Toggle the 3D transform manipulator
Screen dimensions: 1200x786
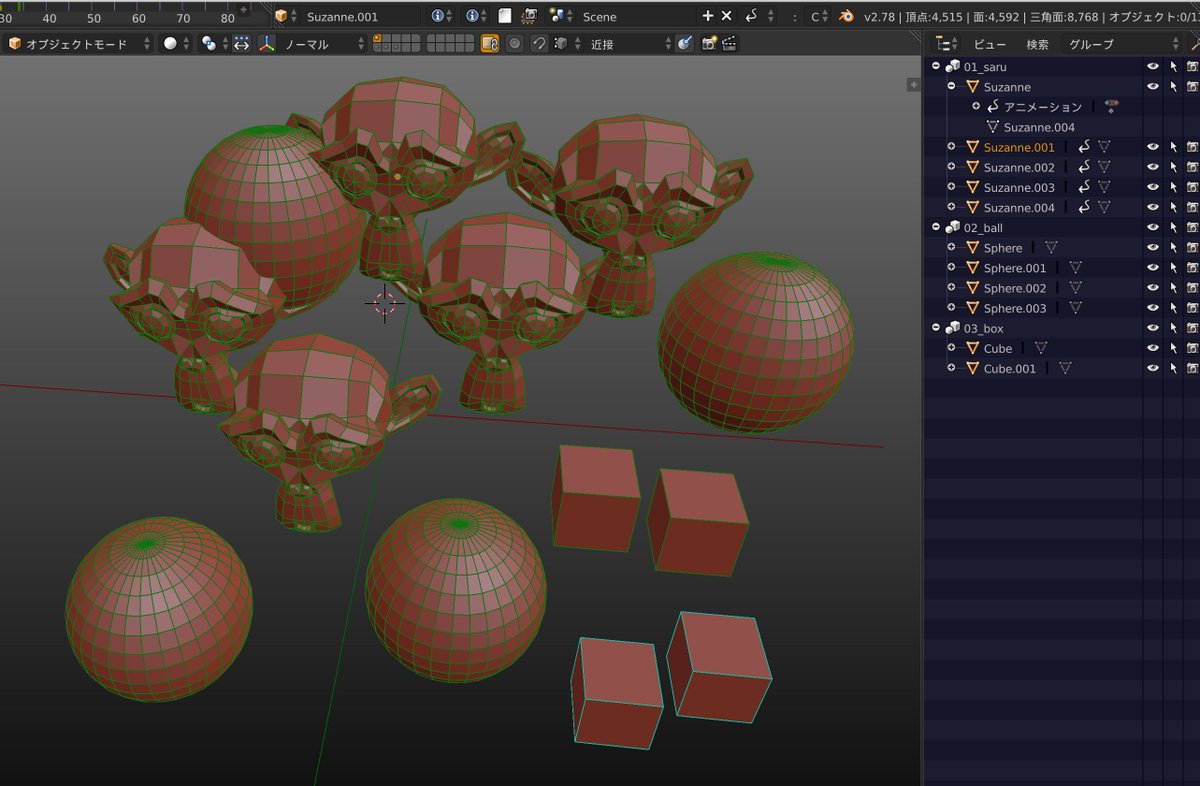(x=243, y=44)
